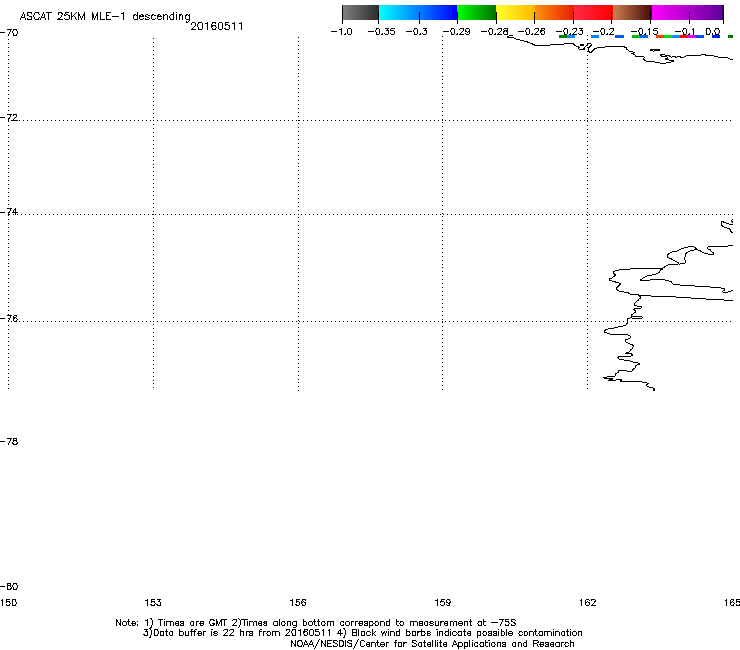Image resolution: width=740 pixels, height=650 pixels.
Task: Click the gray segment of the color bar
Action: pos(361,13)
